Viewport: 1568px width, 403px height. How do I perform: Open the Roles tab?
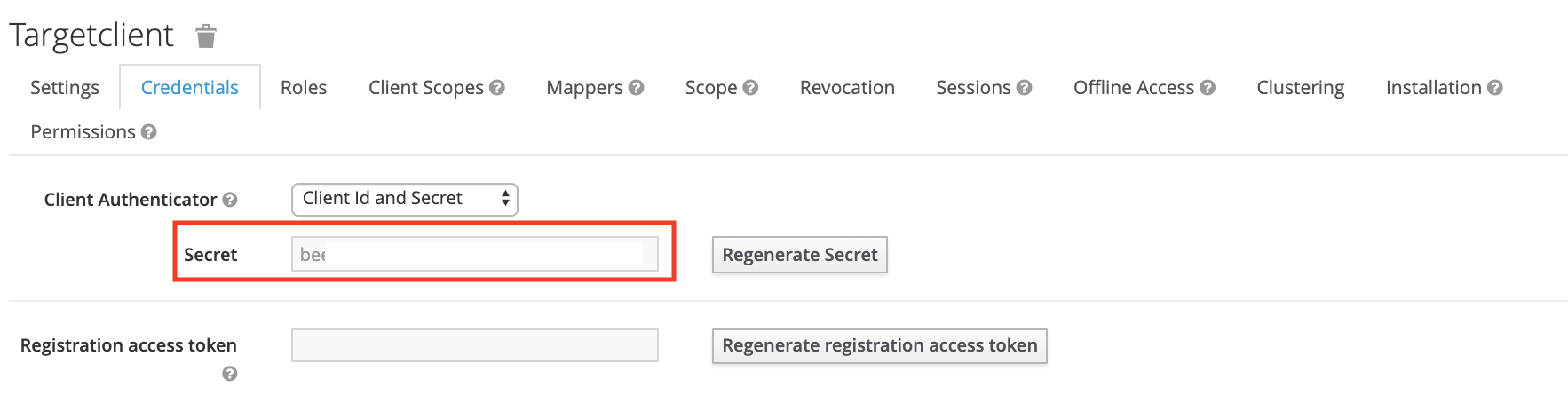[x=304, y=88]
